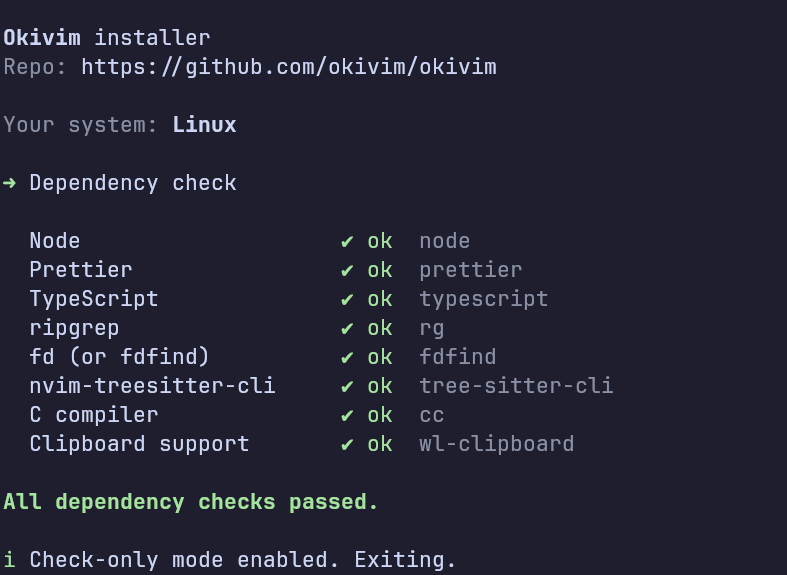Click the checkmark in the fd (or fdfind) row

pyautogui.click(x=347, y=357)
